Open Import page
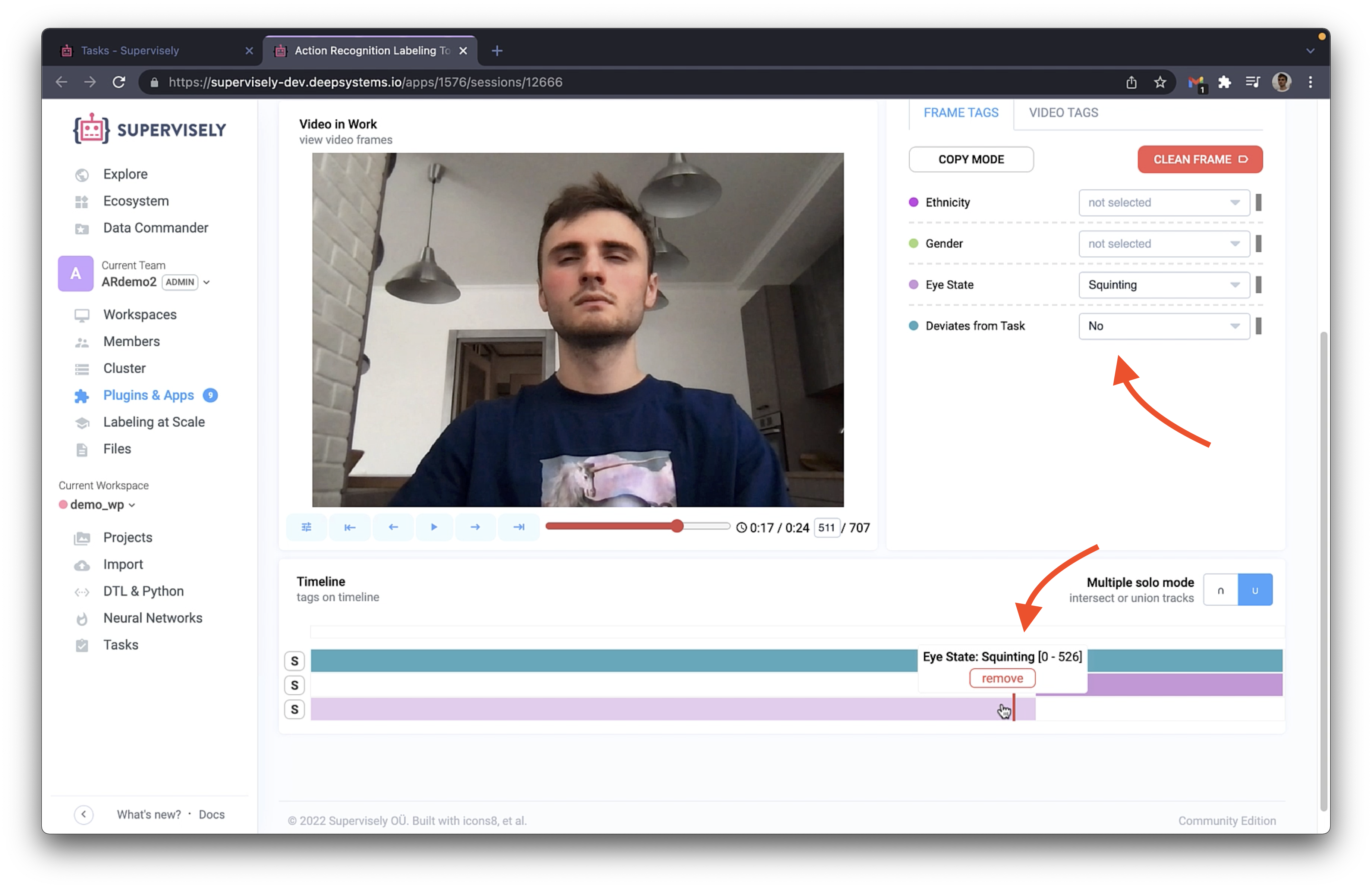Screen dimensions: 1372x889 [x=123, y=565]
